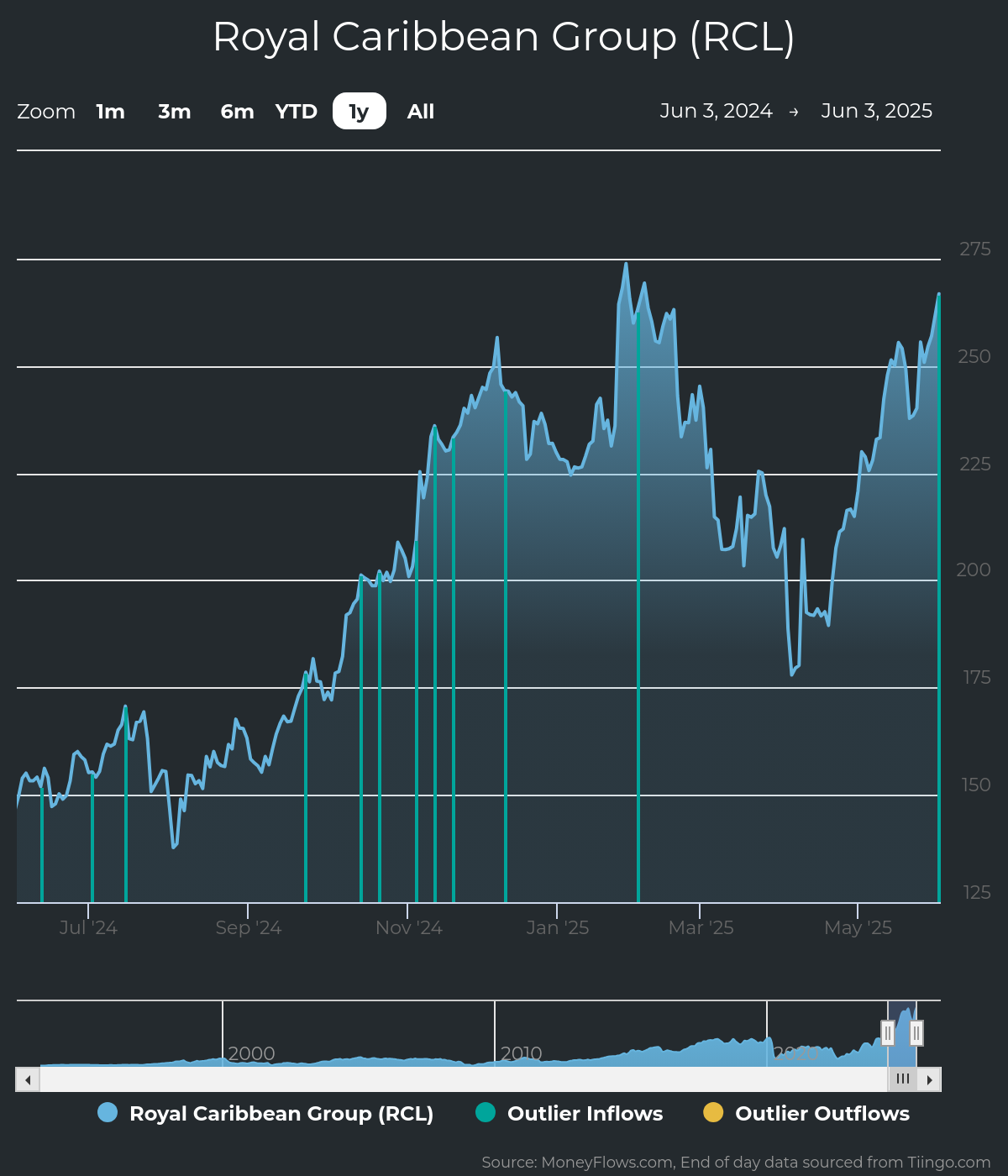
Task: Click the navigator scrollbar left arrow
Action: click(x=28, y=1079)
